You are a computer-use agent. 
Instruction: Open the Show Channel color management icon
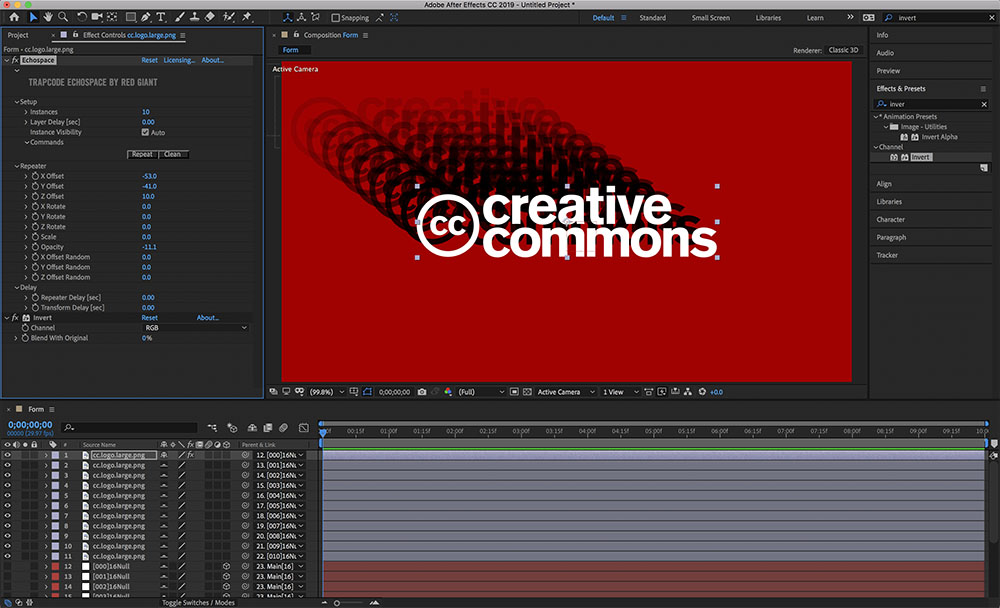click(x=448, y=392)
